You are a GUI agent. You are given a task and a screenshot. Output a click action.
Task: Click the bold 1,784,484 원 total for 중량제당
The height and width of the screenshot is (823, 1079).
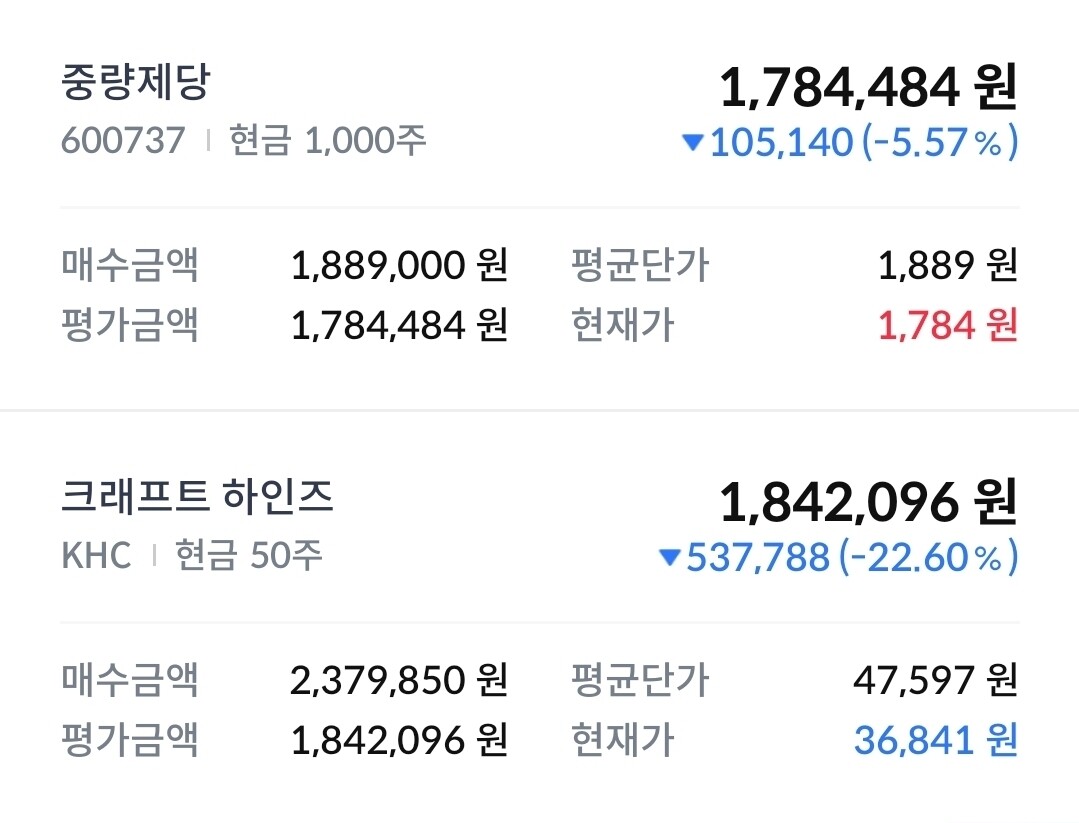(x=867, y=88)
